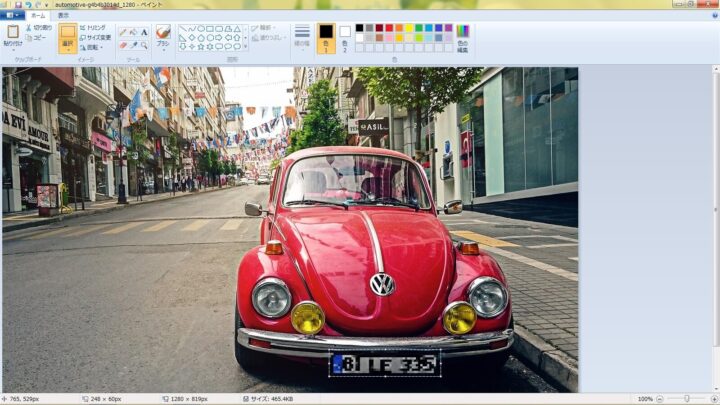
Task: Switch to the View (表示) tab
Action: tap(63, 15)
